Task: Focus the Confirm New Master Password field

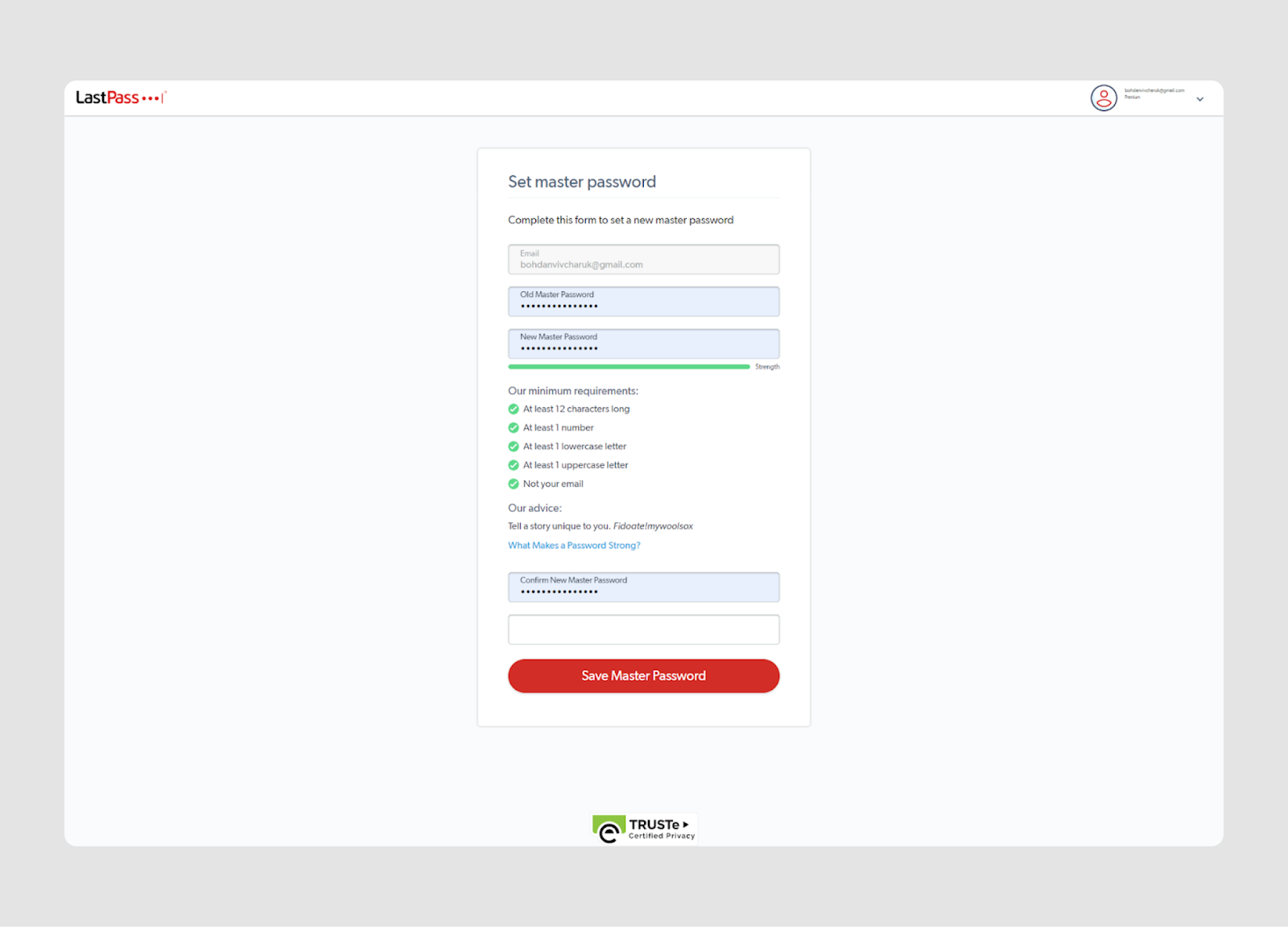Action: (x=643, y=587)
